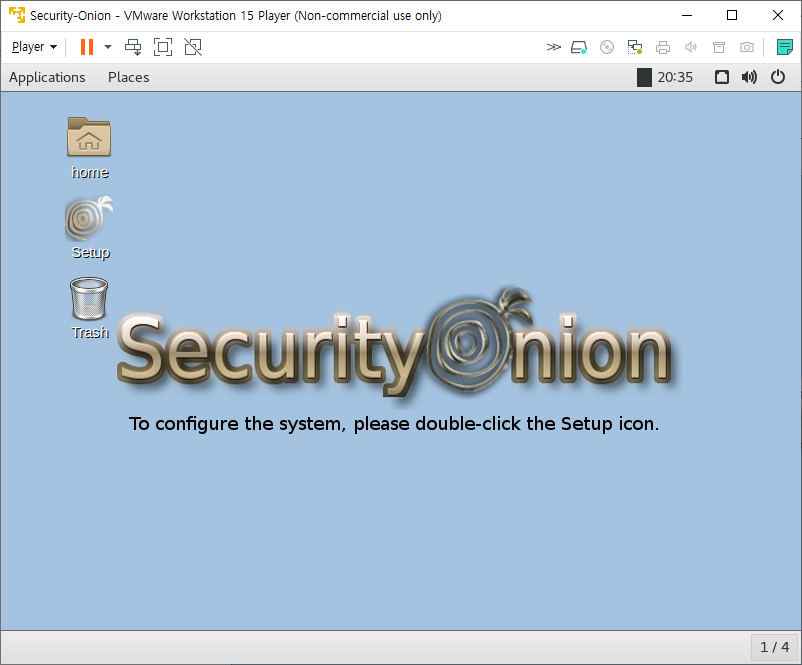This screenshot has height=665, width=802.
Task: Click the double-chevron show devices icon
Action: pyautogui.click(x=553, y=48)
